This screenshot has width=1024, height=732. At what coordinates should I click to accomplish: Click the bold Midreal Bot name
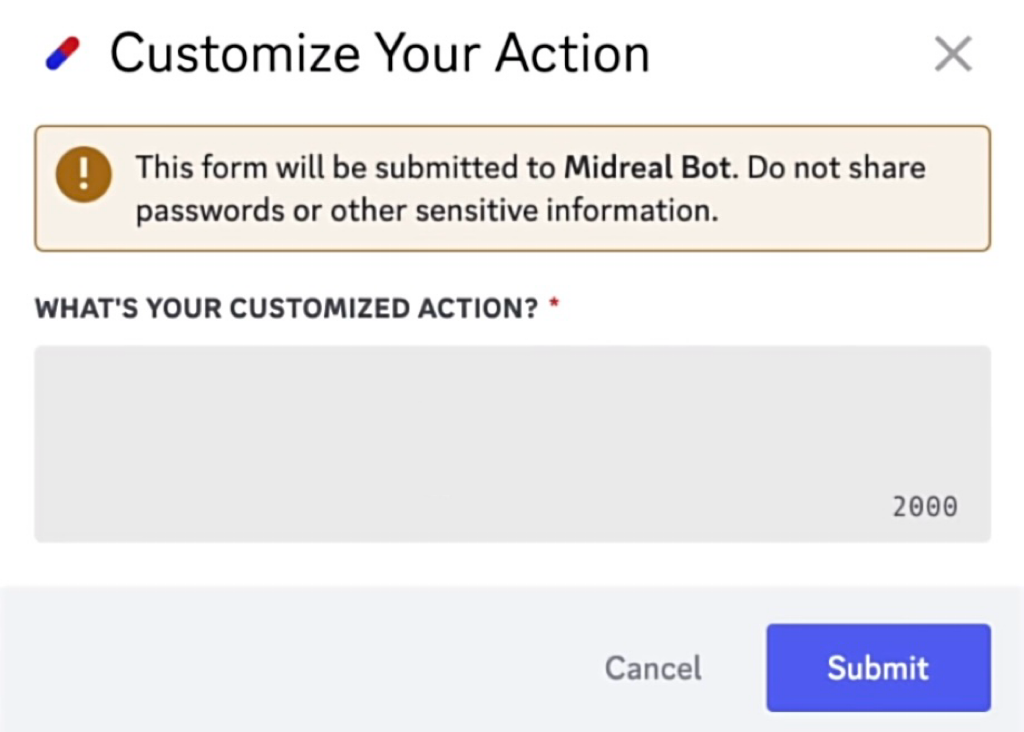click(x=647, y=168)
